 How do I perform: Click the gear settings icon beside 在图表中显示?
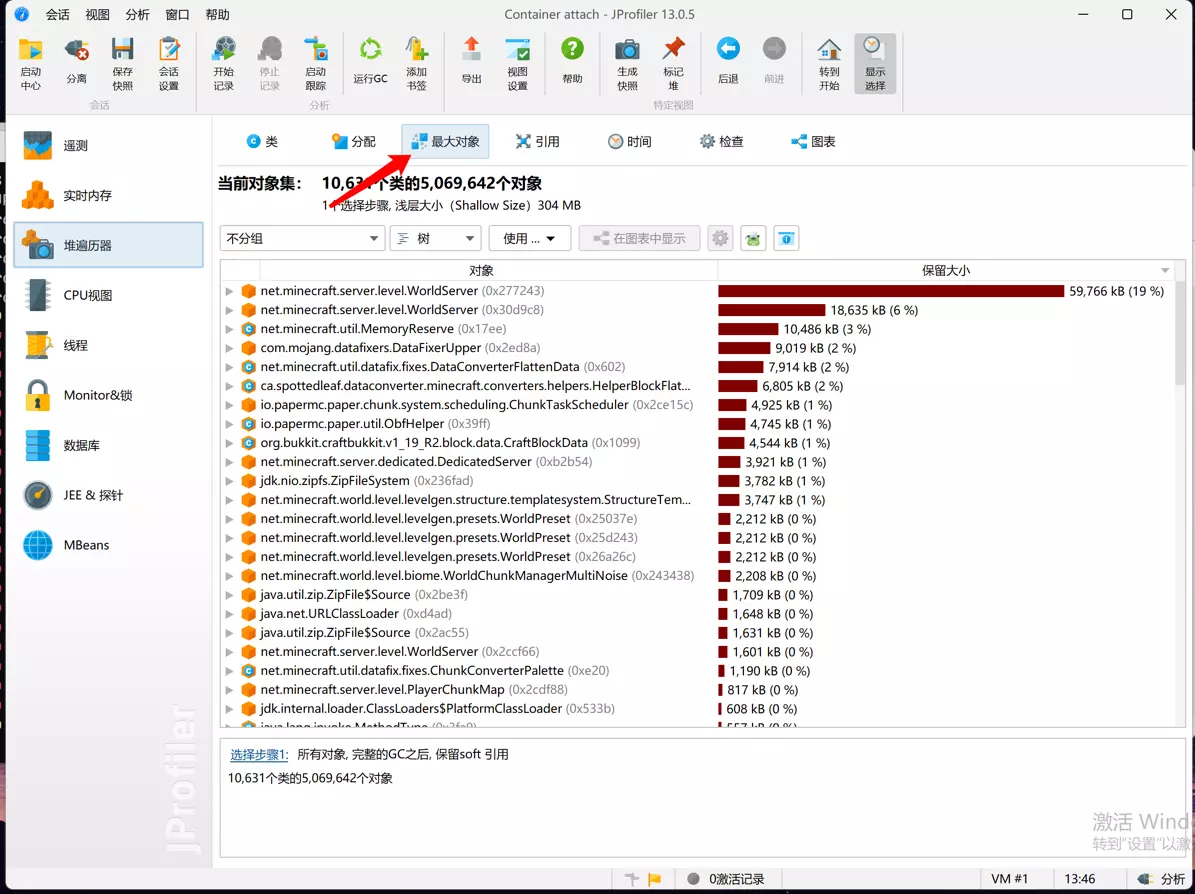(720, 238)
